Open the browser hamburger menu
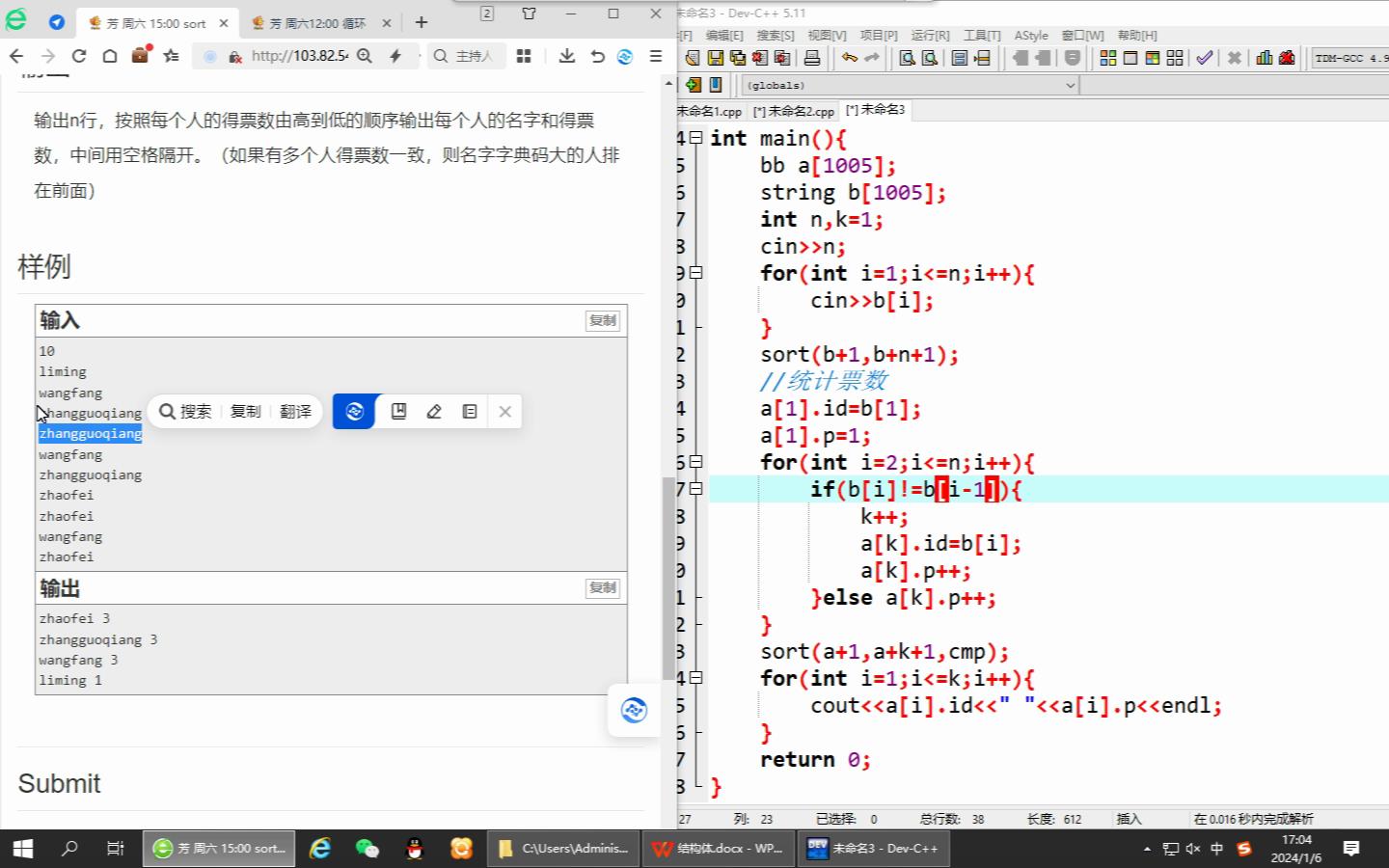 [656, 56]
